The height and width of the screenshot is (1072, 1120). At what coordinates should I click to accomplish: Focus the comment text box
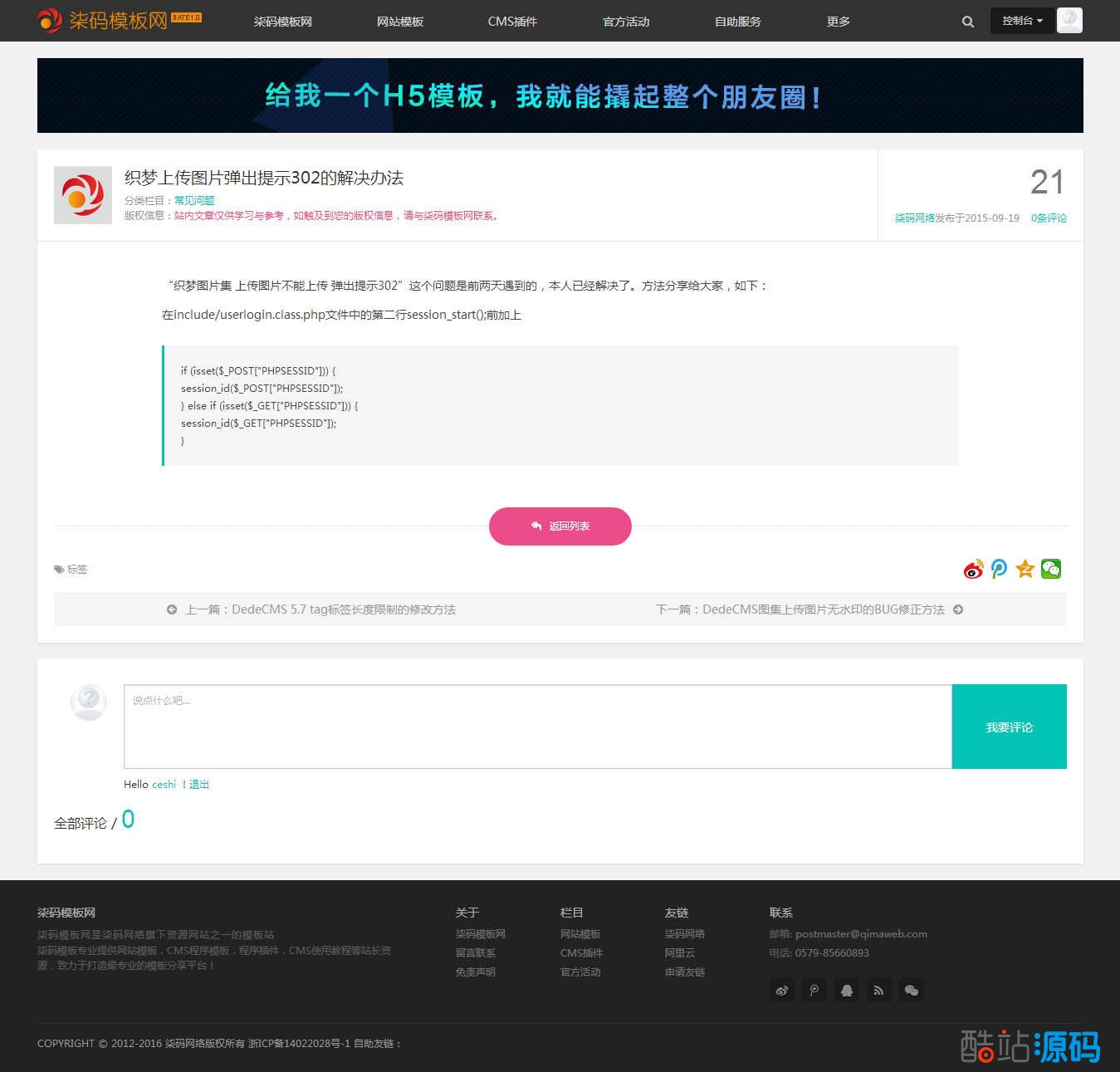[x=537, y=727]
